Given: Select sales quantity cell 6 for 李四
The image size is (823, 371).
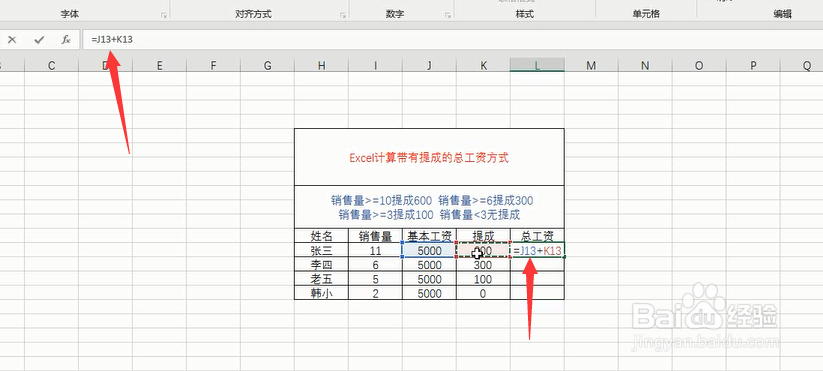Looking at the screenshot, I should 375,264.
